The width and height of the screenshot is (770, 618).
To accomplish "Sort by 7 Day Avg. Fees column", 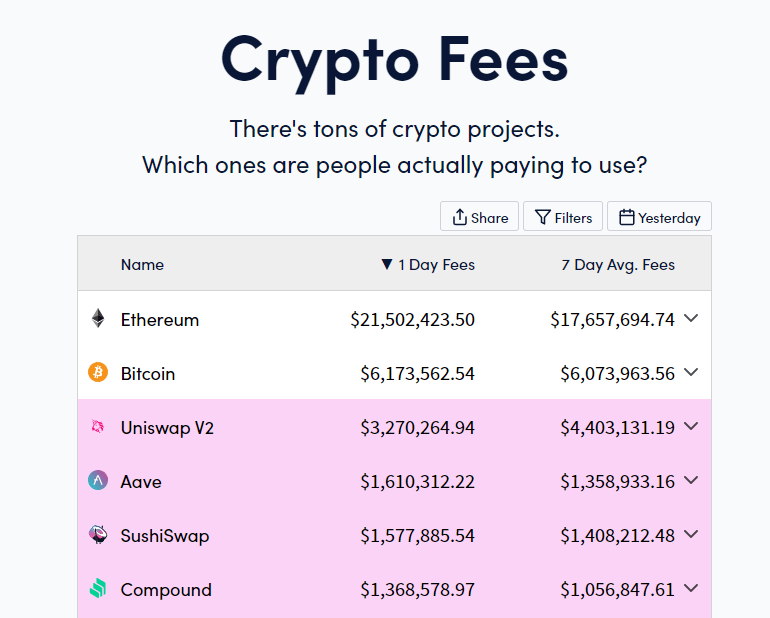I will point(618,265).
